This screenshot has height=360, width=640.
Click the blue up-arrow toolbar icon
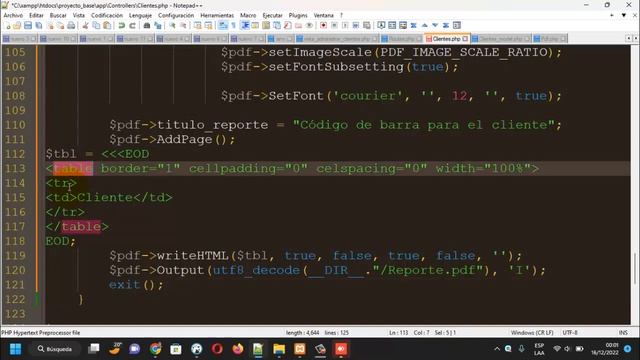(x=424, y=26)
